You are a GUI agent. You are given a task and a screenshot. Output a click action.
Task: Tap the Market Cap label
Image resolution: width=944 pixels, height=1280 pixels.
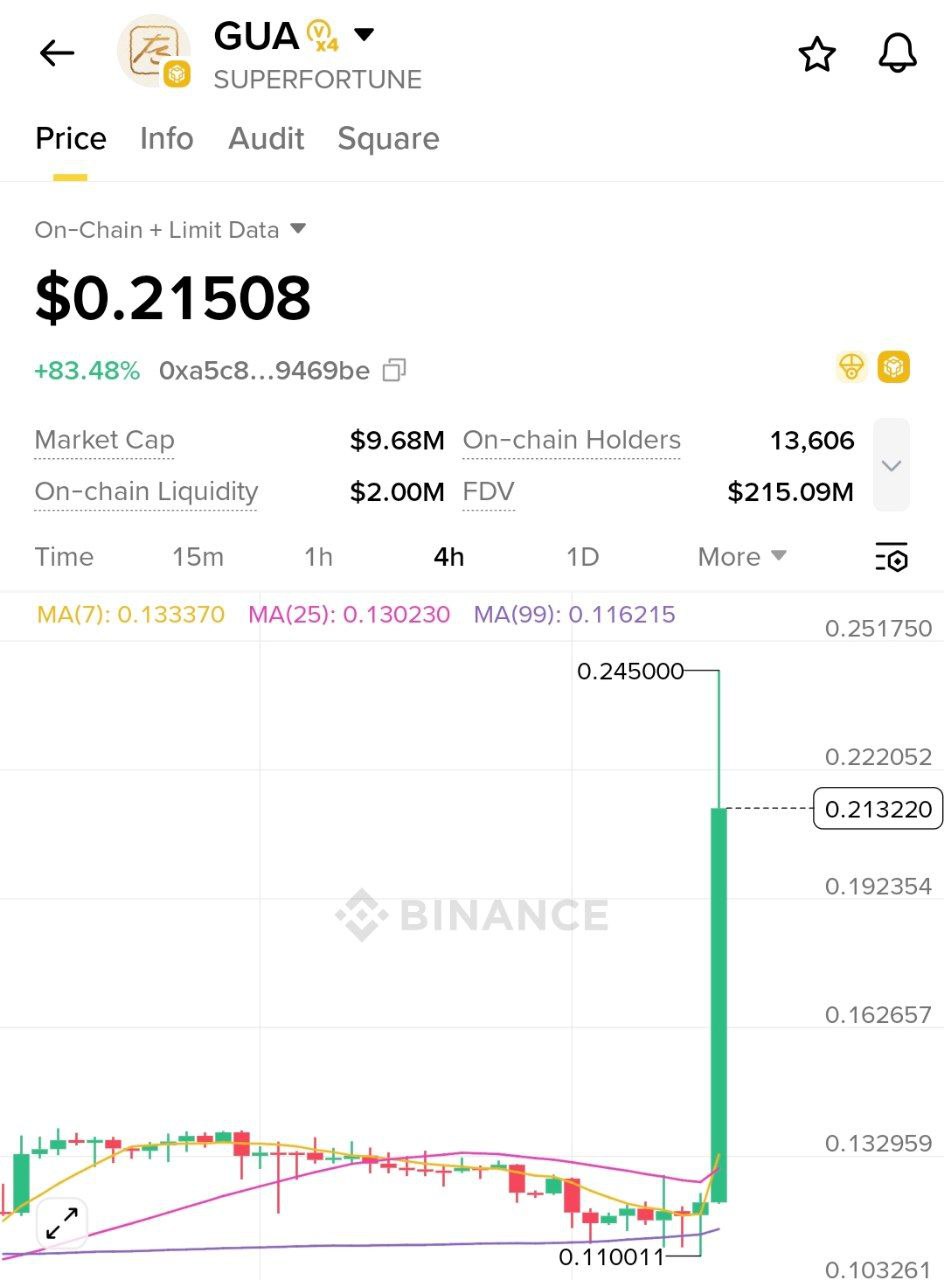click(x=104, y=440)
